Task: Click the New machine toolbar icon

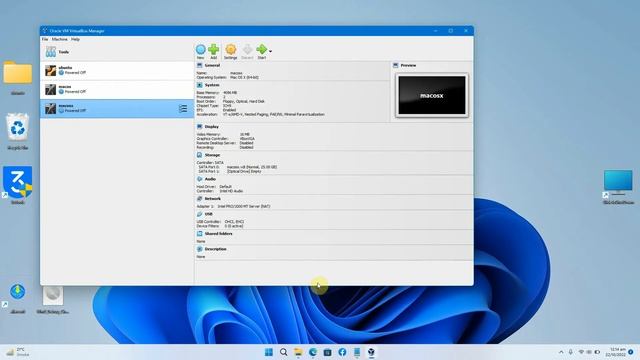Action: coord(200,50)
